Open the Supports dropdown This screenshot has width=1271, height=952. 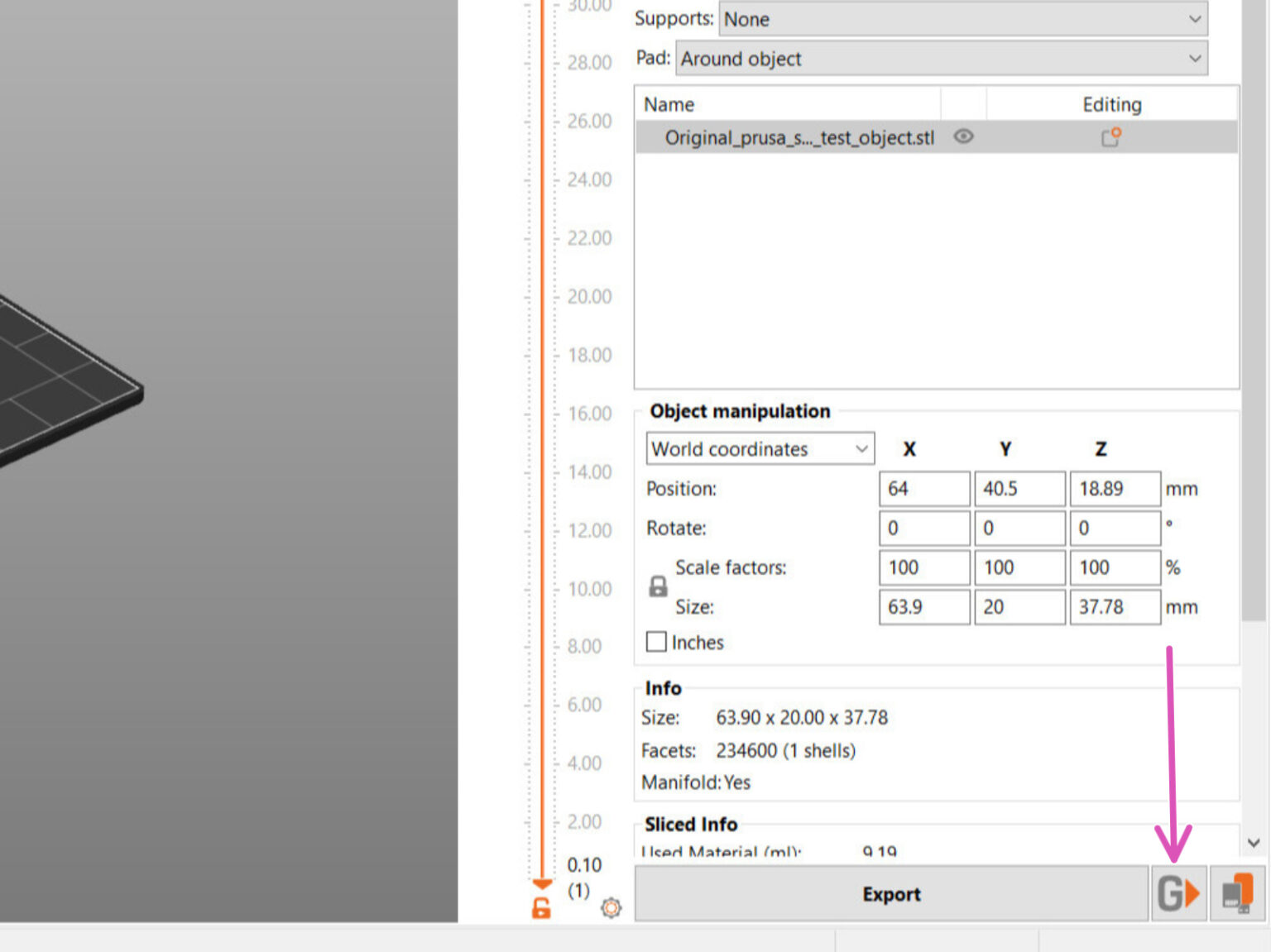coord(962,19)
